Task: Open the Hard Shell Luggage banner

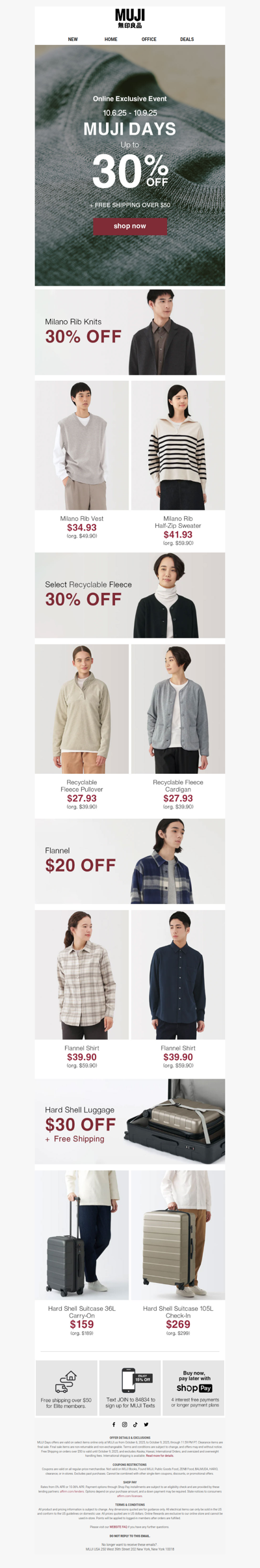Action: tap(130, 1121)
